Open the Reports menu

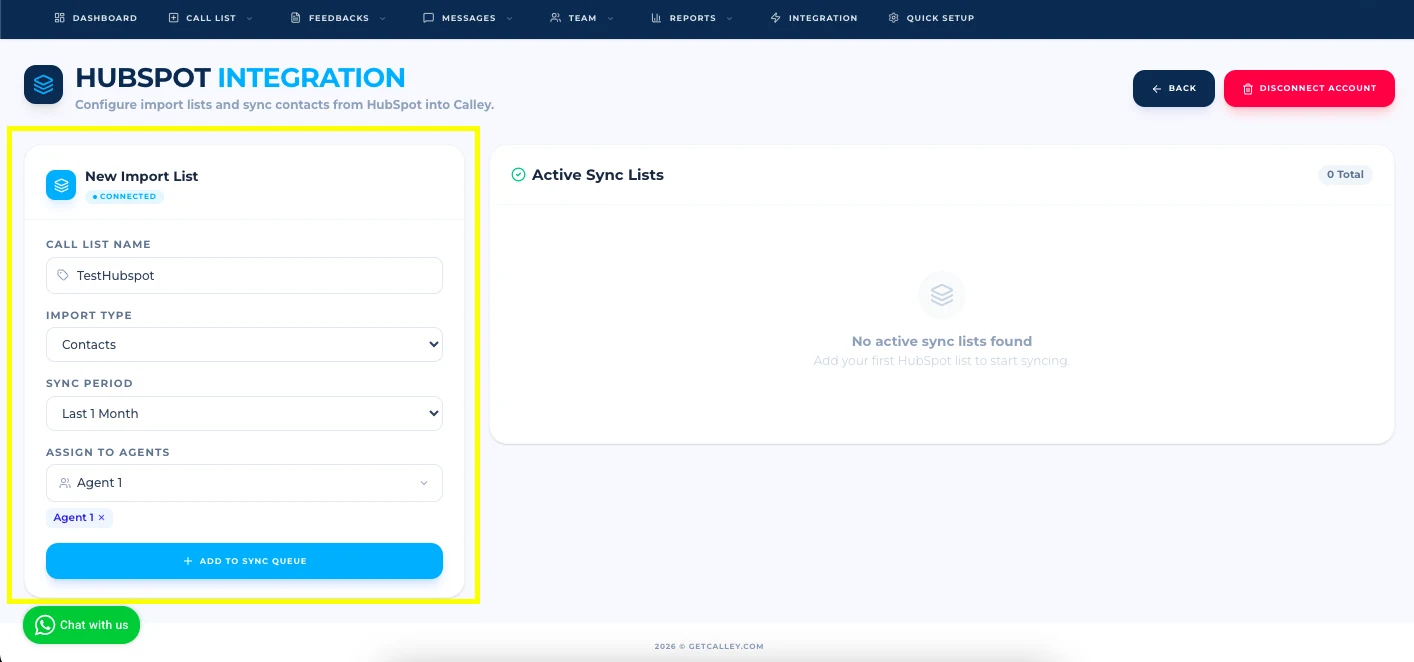(x=692, y=18)
